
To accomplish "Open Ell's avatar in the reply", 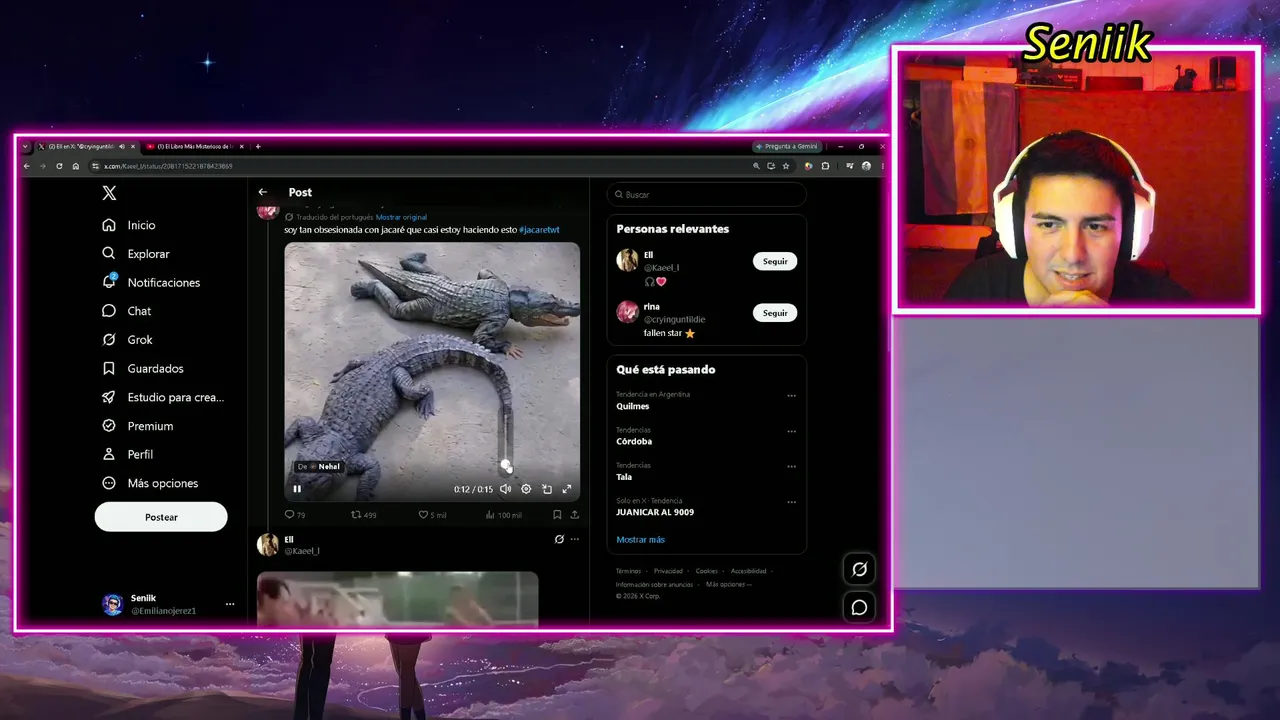I will pos(267,544).
